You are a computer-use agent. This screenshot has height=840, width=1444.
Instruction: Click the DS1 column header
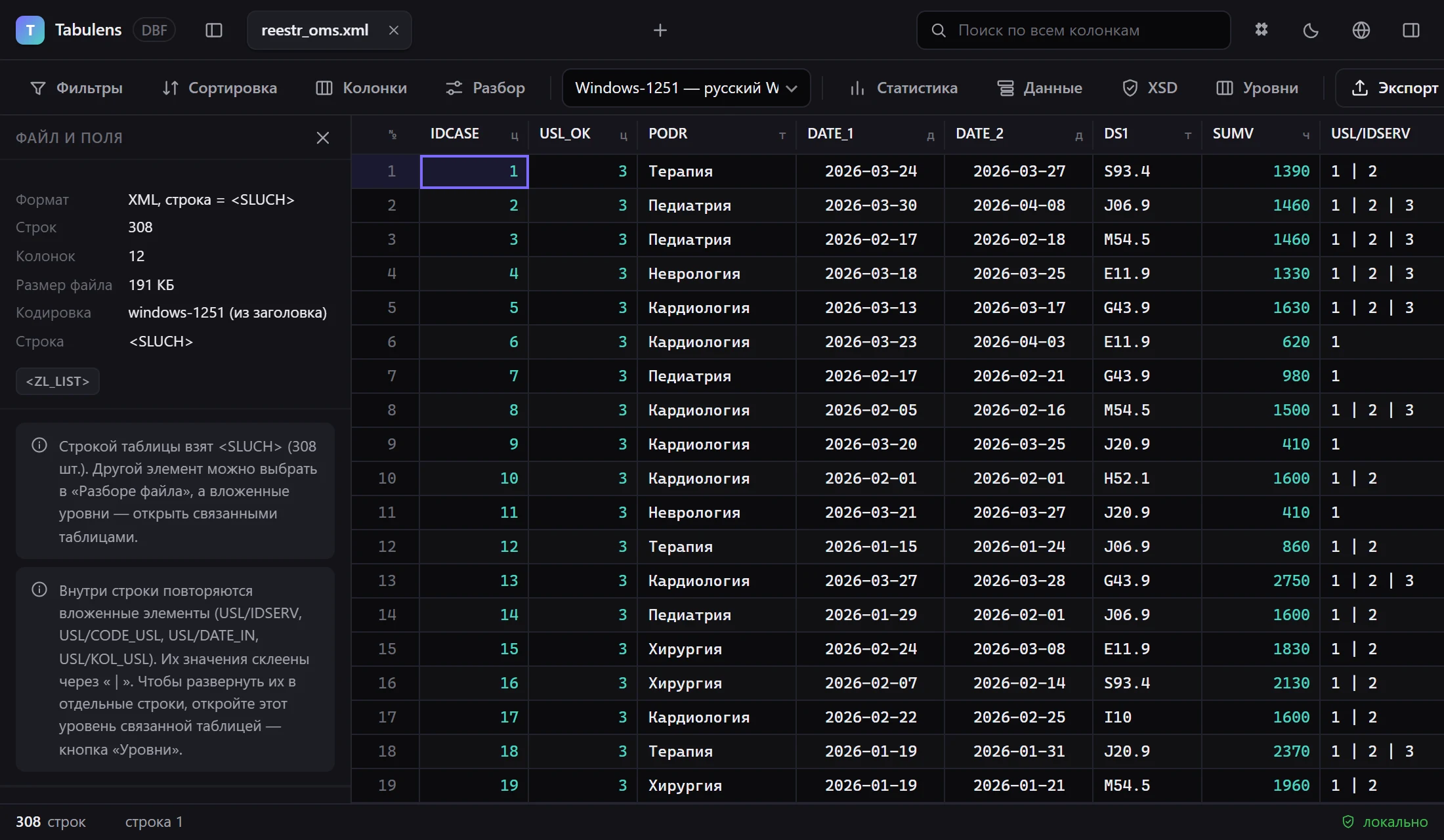1147,134
